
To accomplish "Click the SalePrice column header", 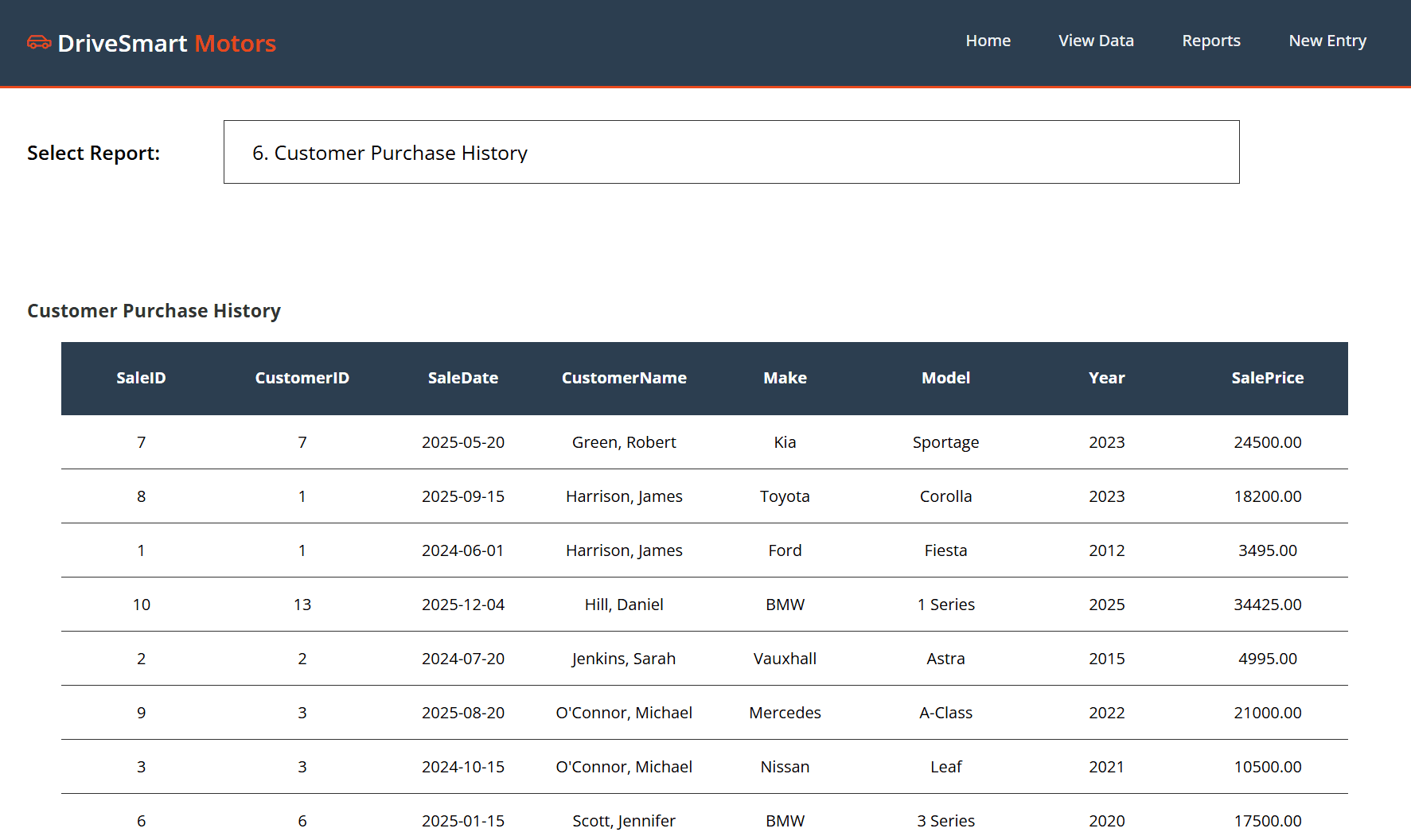I will 1268,378.
